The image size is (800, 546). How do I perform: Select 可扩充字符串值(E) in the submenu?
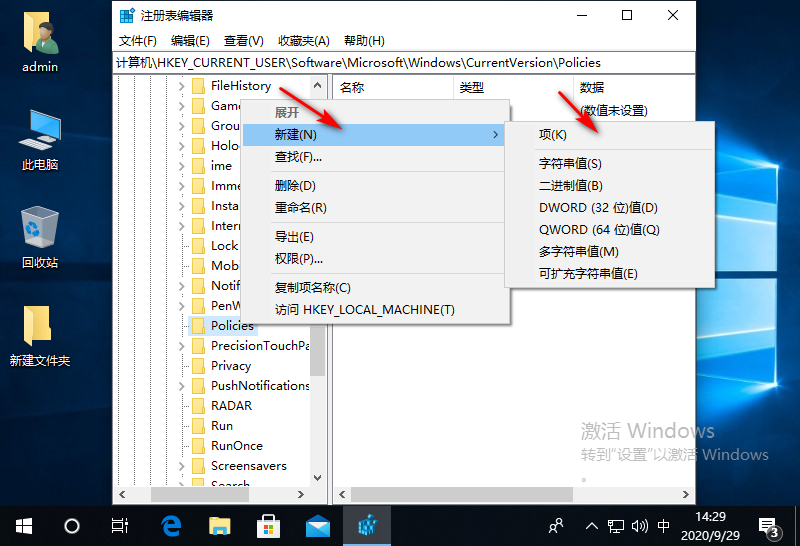(x=610, y=274)
